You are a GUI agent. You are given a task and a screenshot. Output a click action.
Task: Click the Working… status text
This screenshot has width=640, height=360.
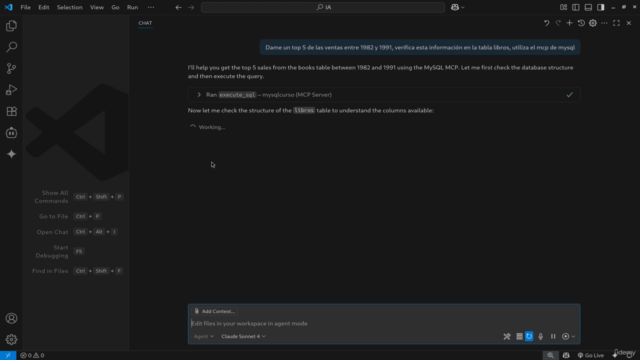click(211, 127)
